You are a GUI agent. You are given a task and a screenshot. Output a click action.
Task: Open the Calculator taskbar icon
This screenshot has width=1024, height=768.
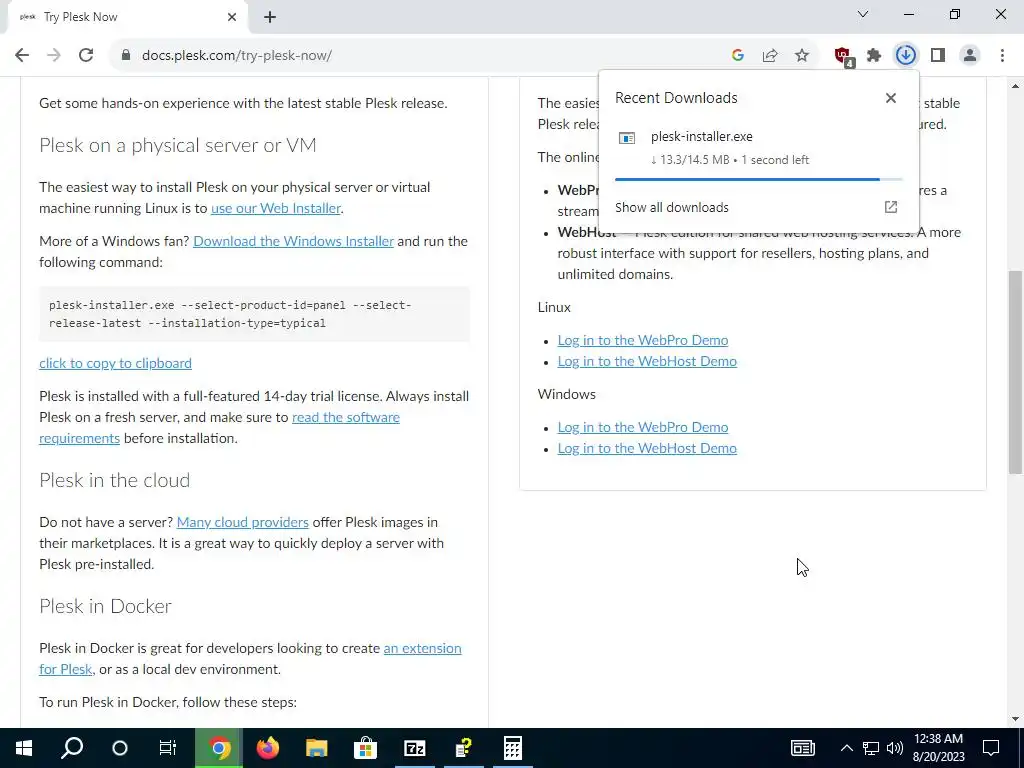point(513,748)
